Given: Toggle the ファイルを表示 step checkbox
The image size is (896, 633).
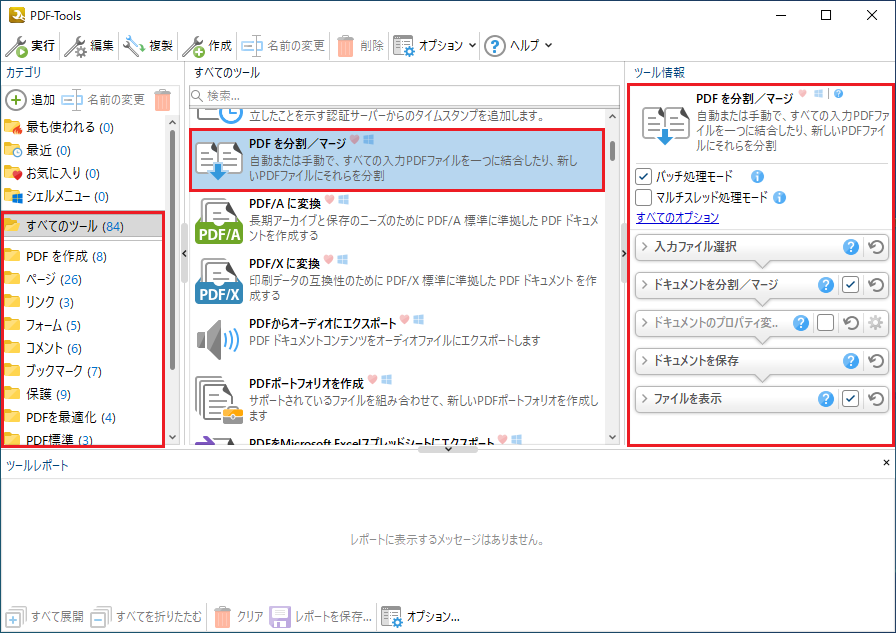Looking at the screenshot, I should coord(850,399).
